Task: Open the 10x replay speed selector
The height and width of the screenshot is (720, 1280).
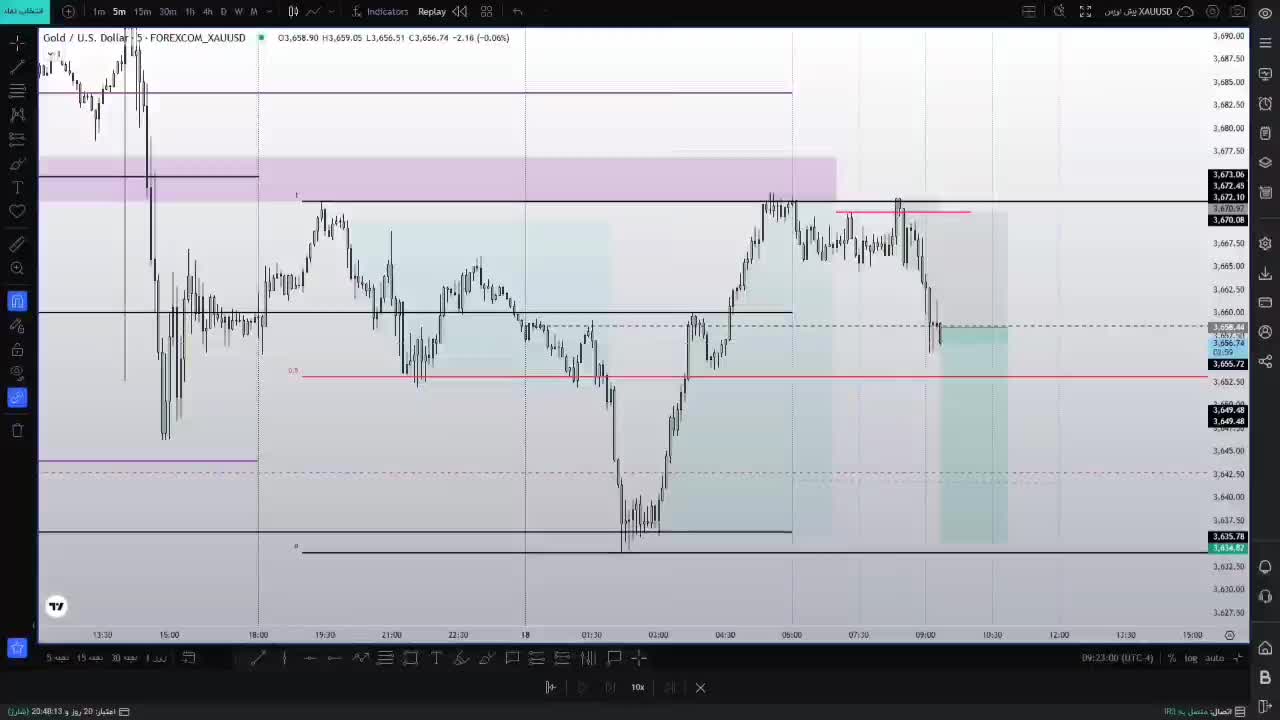Action: point(637,687)
